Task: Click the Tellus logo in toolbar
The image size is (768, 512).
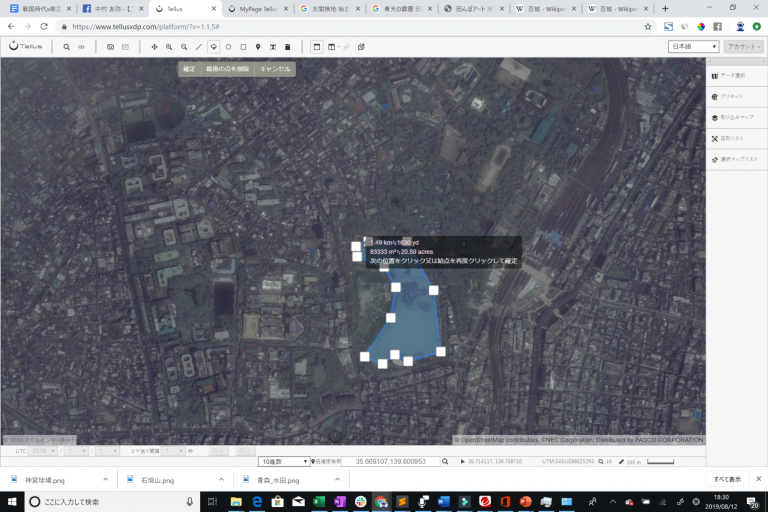Action: tap(25, 46)
